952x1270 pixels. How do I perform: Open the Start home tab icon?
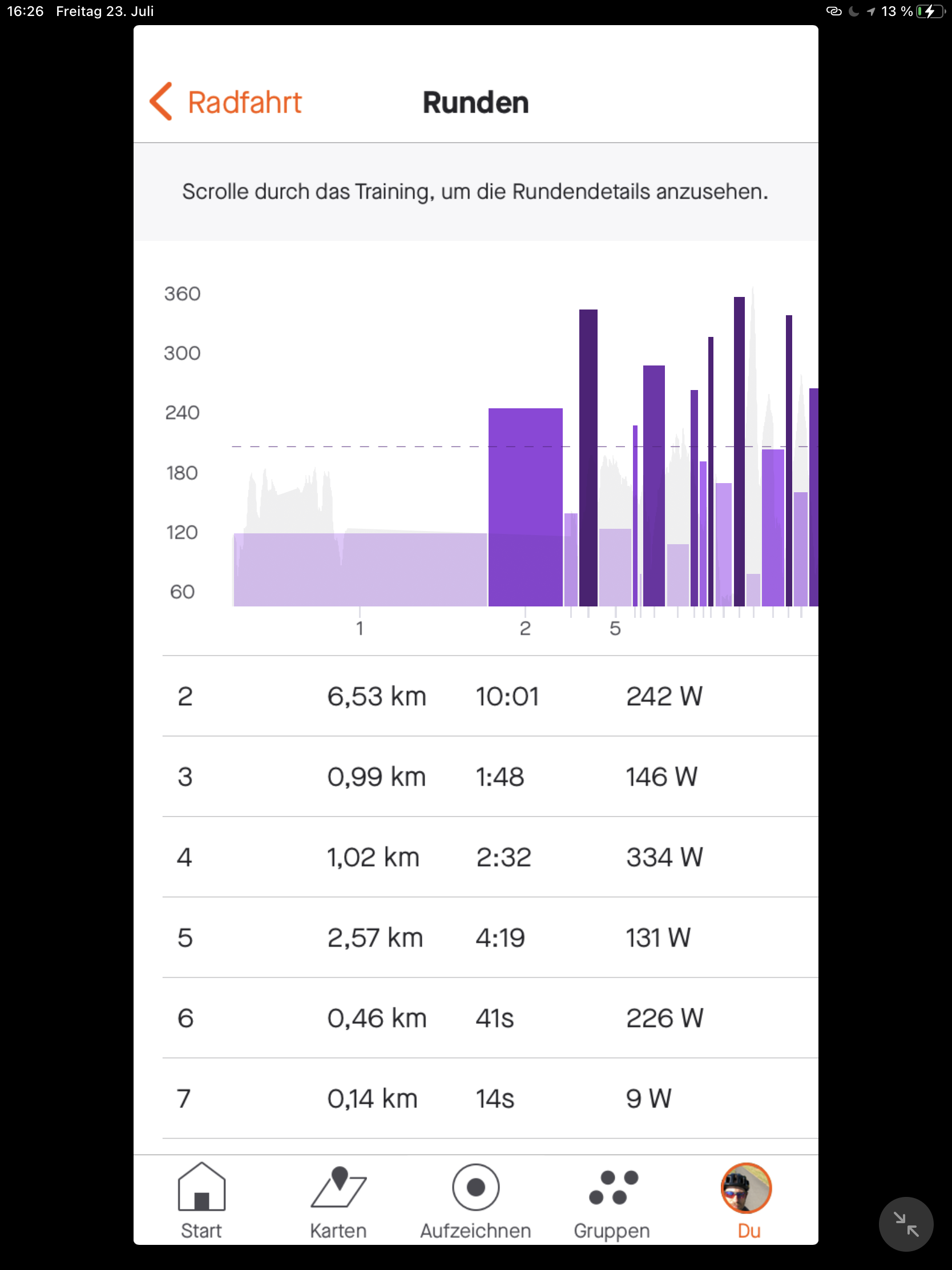pyautogui.click(x=201, y=1186)
